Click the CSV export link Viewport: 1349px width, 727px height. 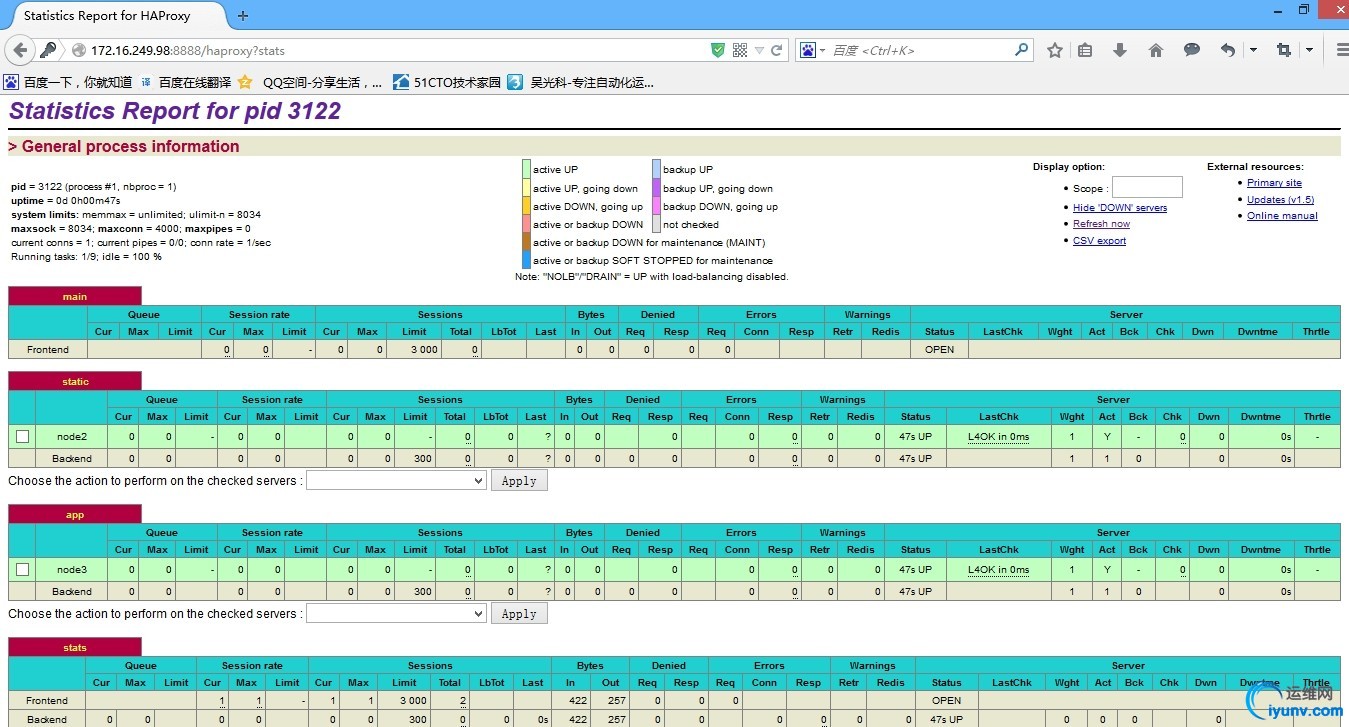[1100, 241]
